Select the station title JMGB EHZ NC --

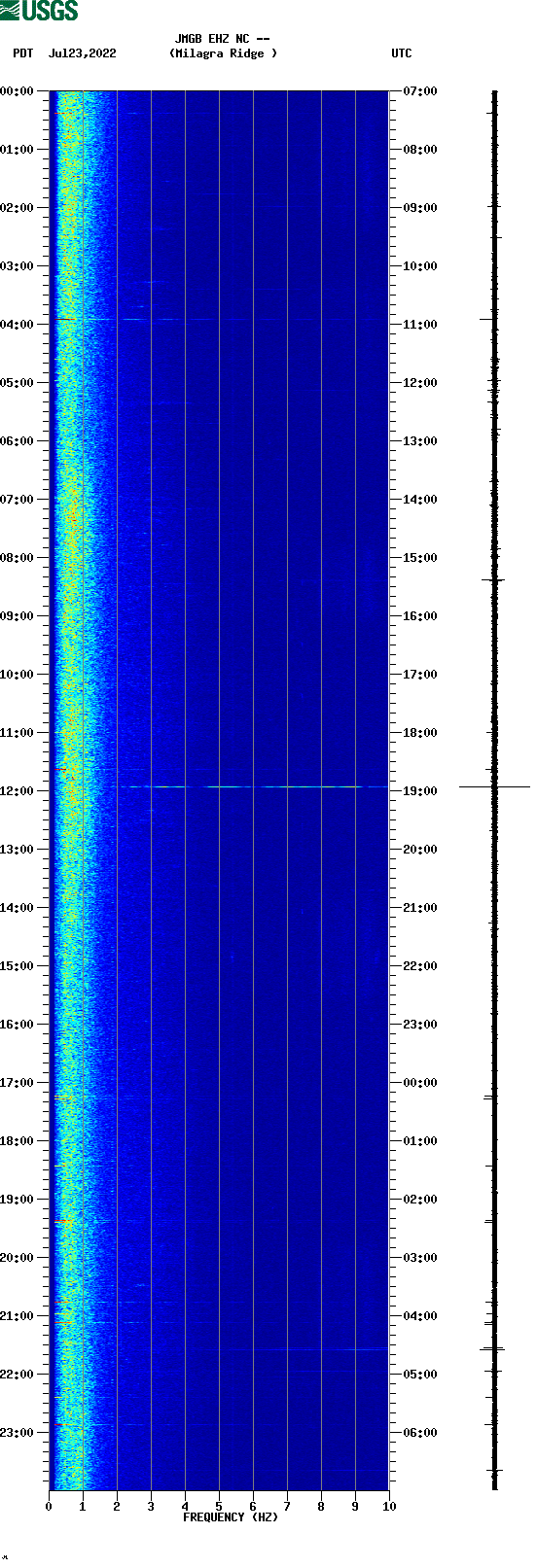click(x=223, y=39)
